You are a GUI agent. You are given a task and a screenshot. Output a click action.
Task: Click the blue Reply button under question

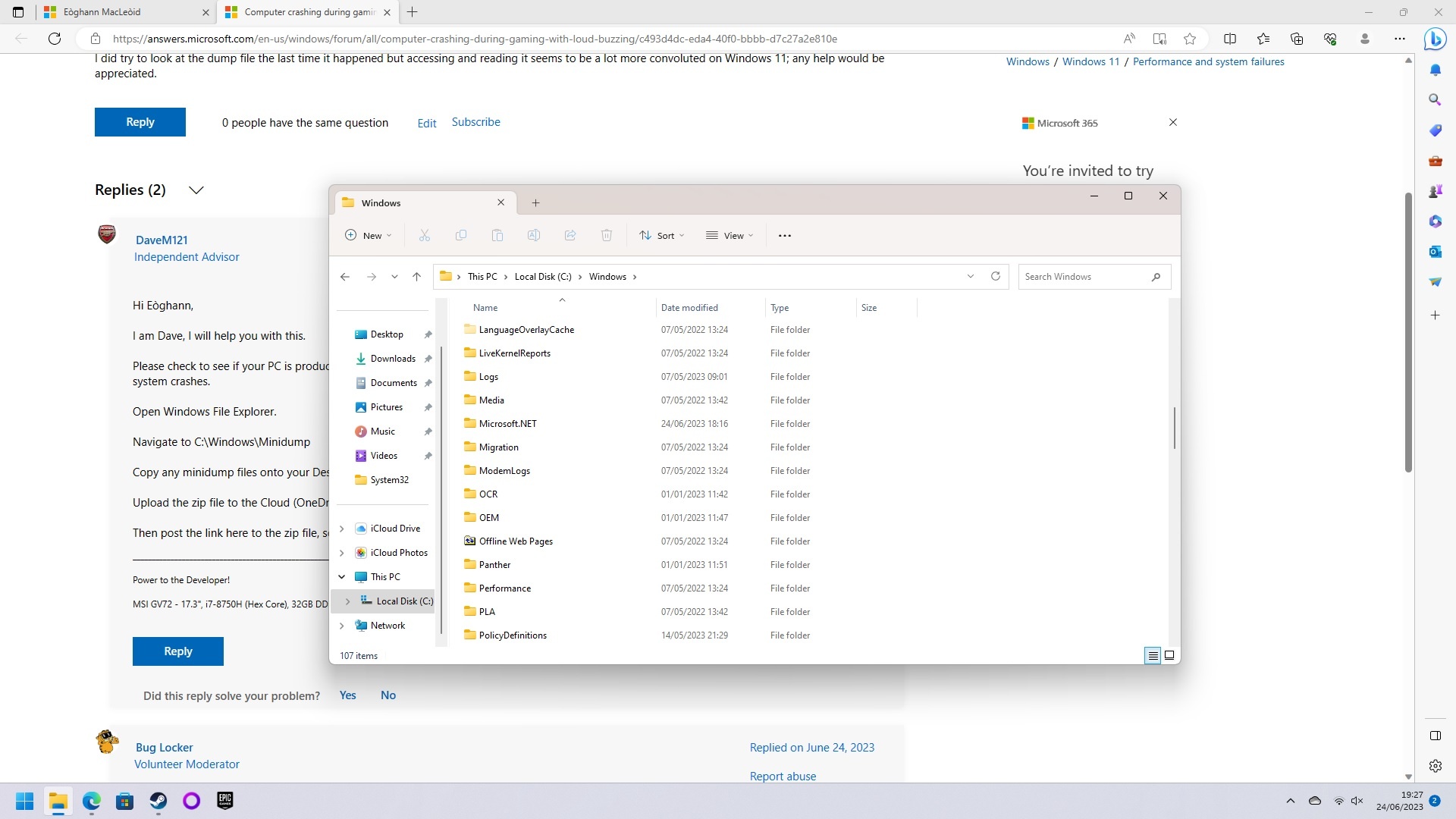[140, 122]
